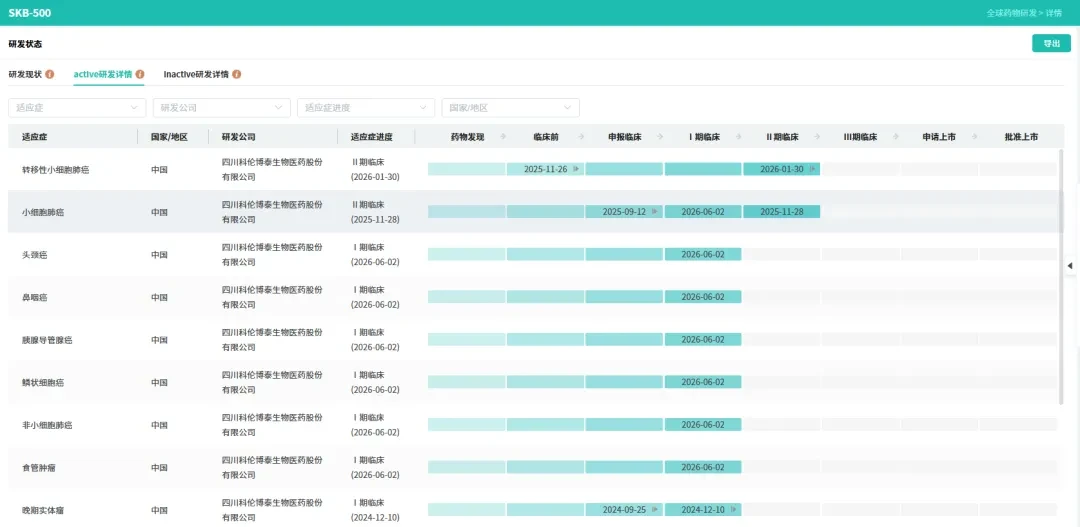This screenshot has width=1080, height=527.
Task: Click the 晚期实体瘤 indication cell
Action: click(x=43, y=510)
